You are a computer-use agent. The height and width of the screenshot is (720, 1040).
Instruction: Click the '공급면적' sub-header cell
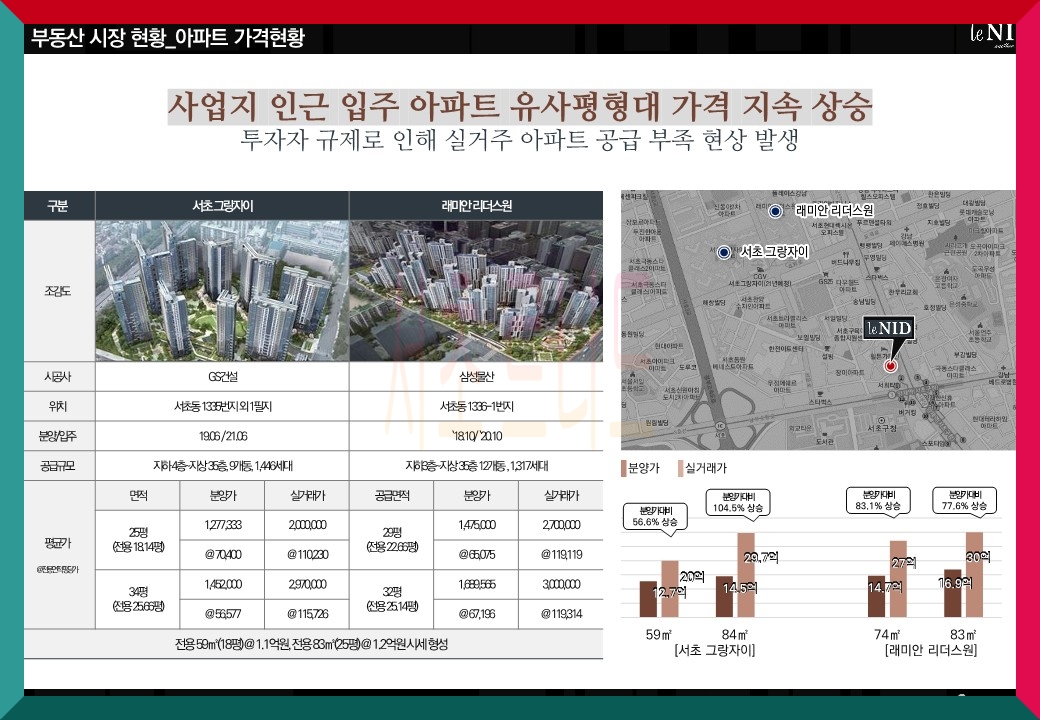391,495
